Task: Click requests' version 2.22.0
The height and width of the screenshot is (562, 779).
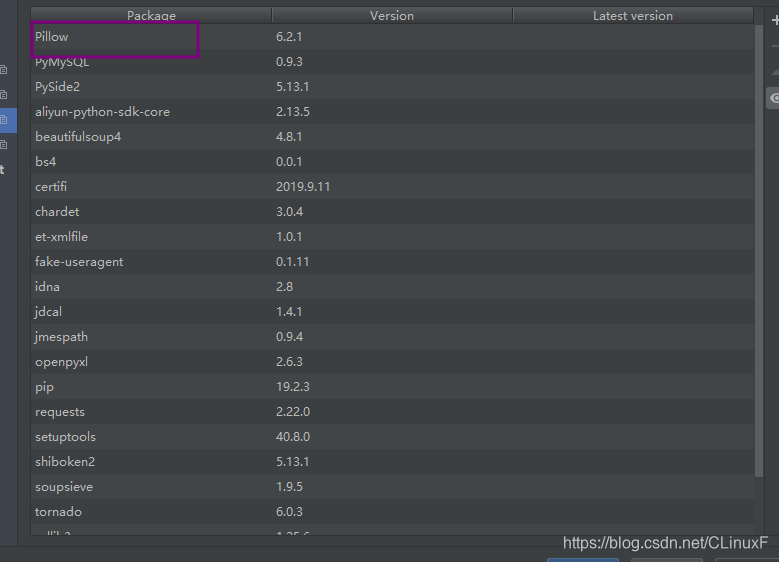Action: 293,412
